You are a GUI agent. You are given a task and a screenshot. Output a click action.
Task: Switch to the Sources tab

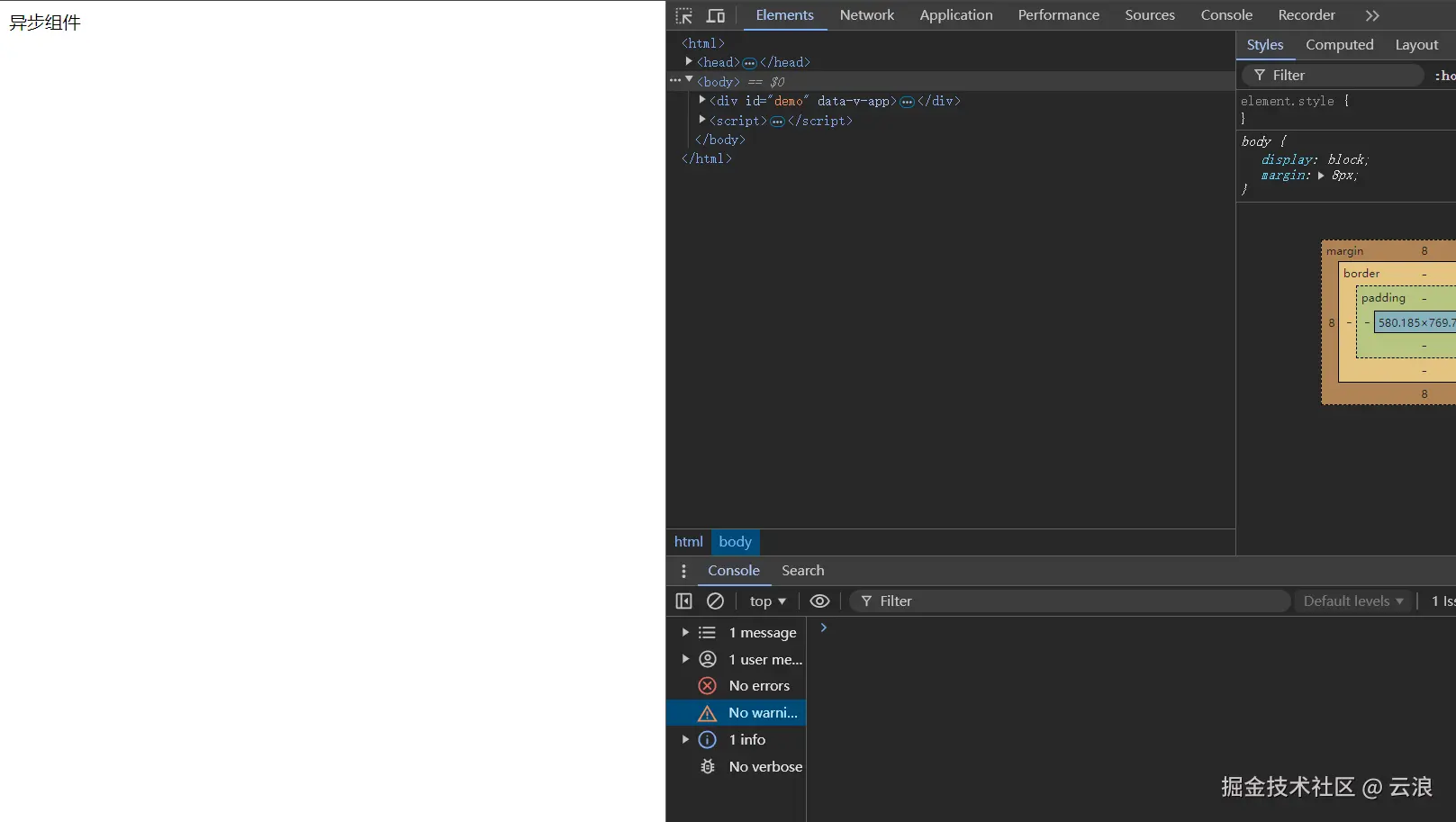pos(1150,15)
